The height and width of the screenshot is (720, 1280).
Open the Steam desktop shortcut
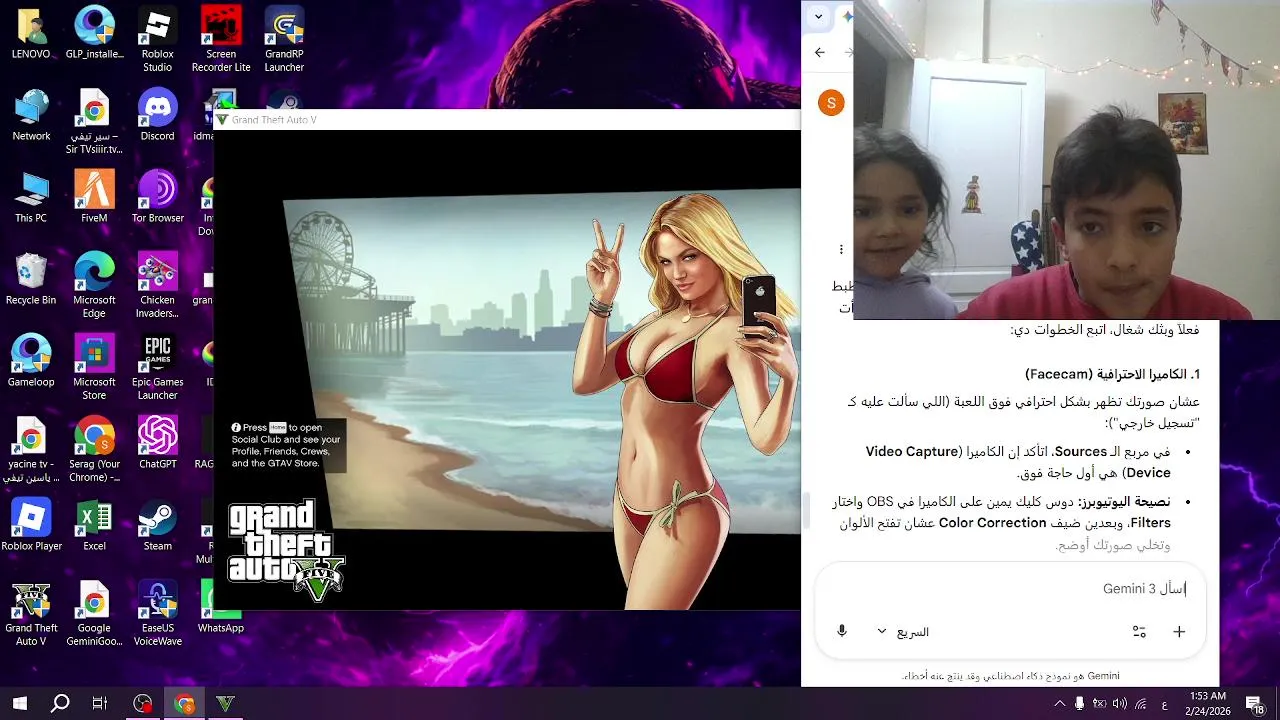pyautogui.click(x=157, y=526)
